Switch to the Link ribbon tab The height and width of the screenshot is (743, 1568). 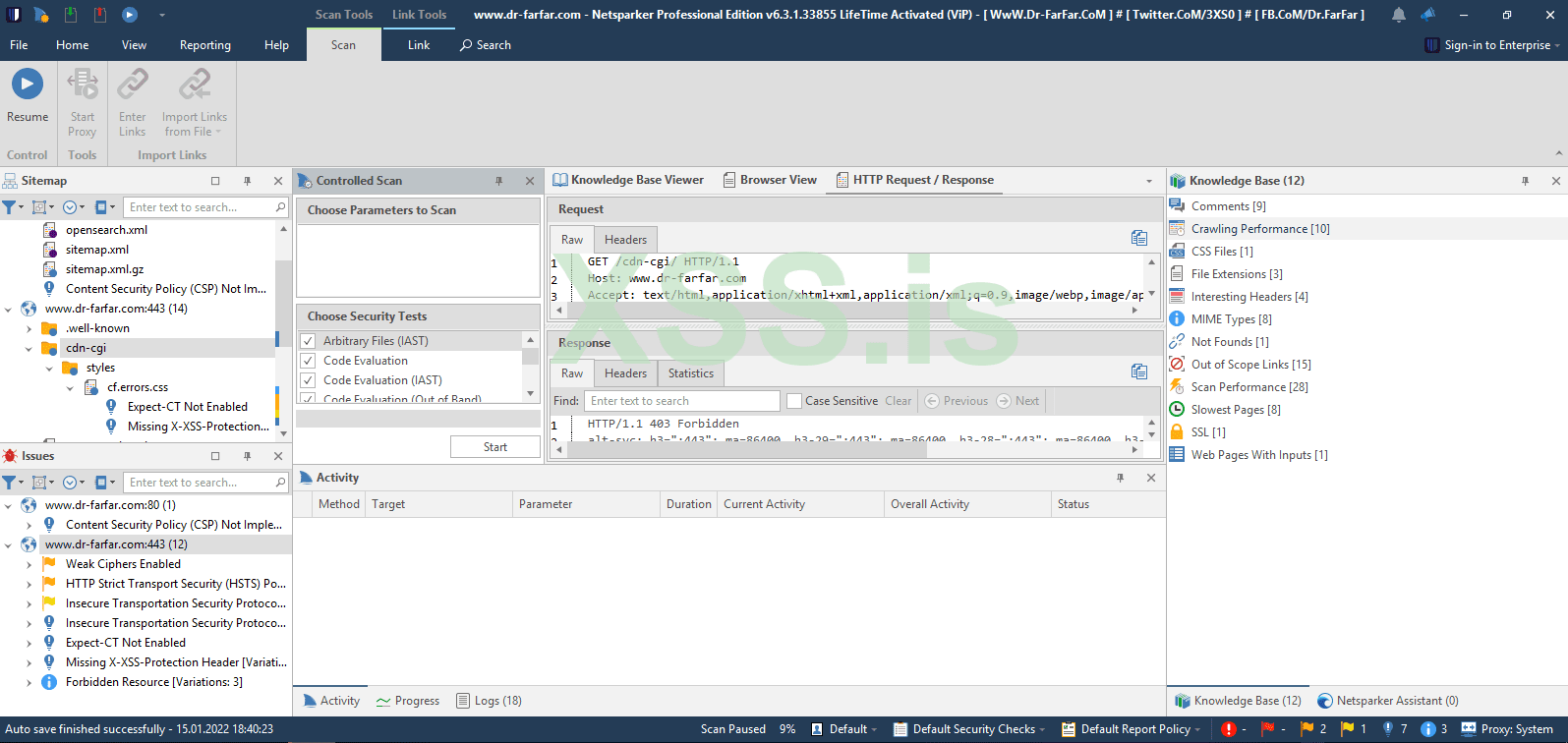click(x=419, y=45)
